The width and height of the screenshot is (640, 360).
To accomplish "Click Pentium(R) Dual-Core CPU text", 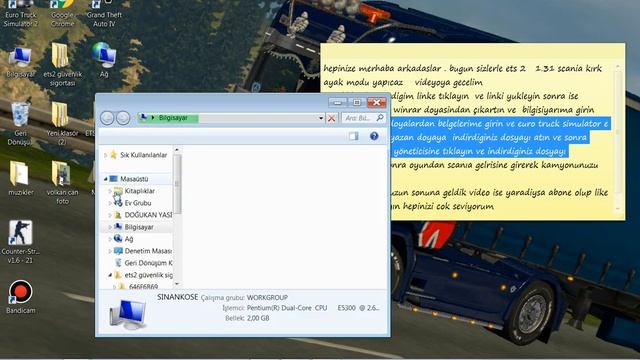I will [287, 308].
